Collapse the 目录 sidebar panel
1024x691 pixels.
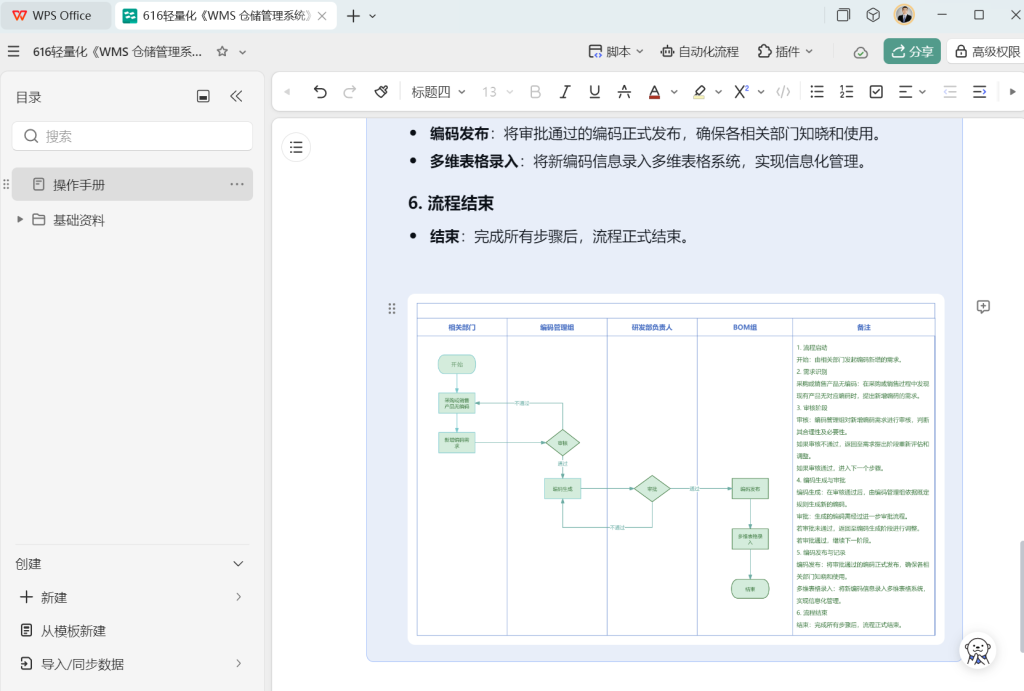(x=236, y=97)
